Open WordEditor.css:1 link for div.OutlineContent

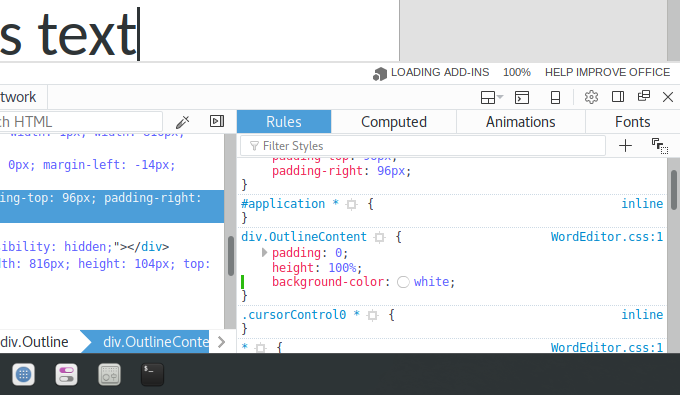[x=607, y=237]
